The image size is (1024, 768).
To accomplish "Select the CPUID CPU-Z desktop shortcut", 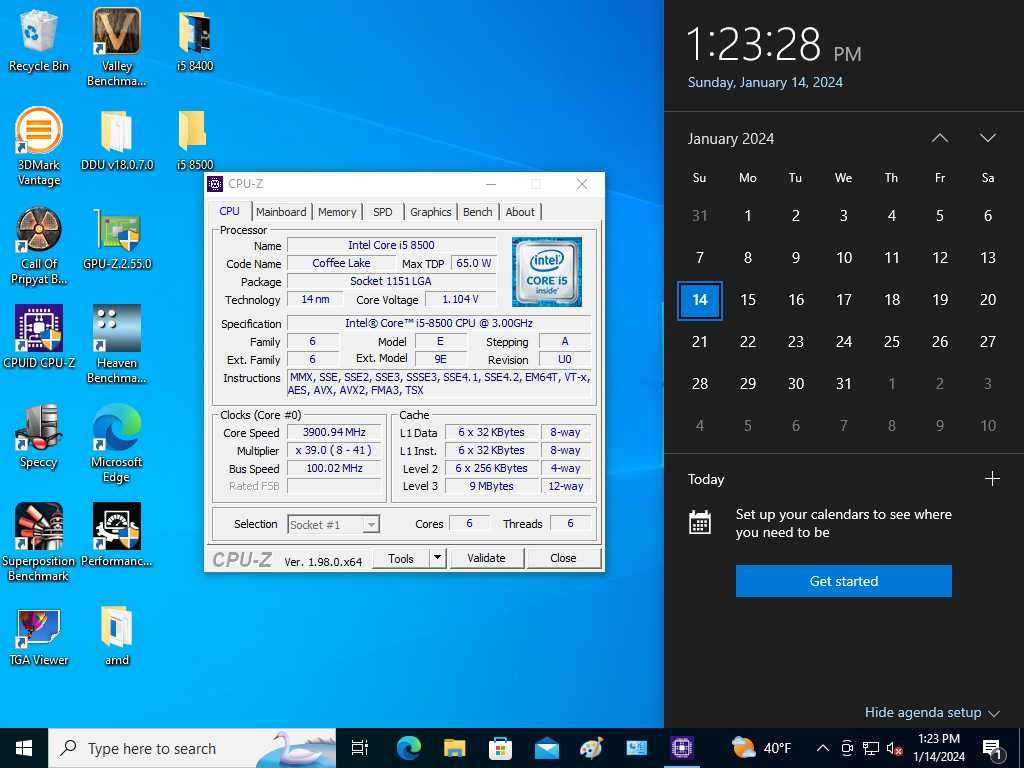I will point(39,338).
